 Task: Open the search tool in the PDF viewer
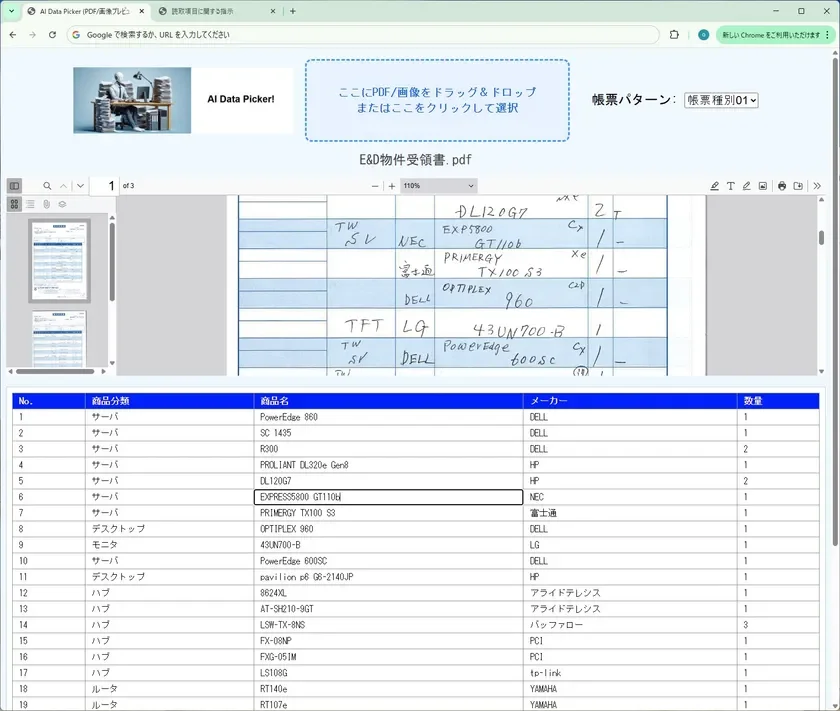(x=47, y=185)
